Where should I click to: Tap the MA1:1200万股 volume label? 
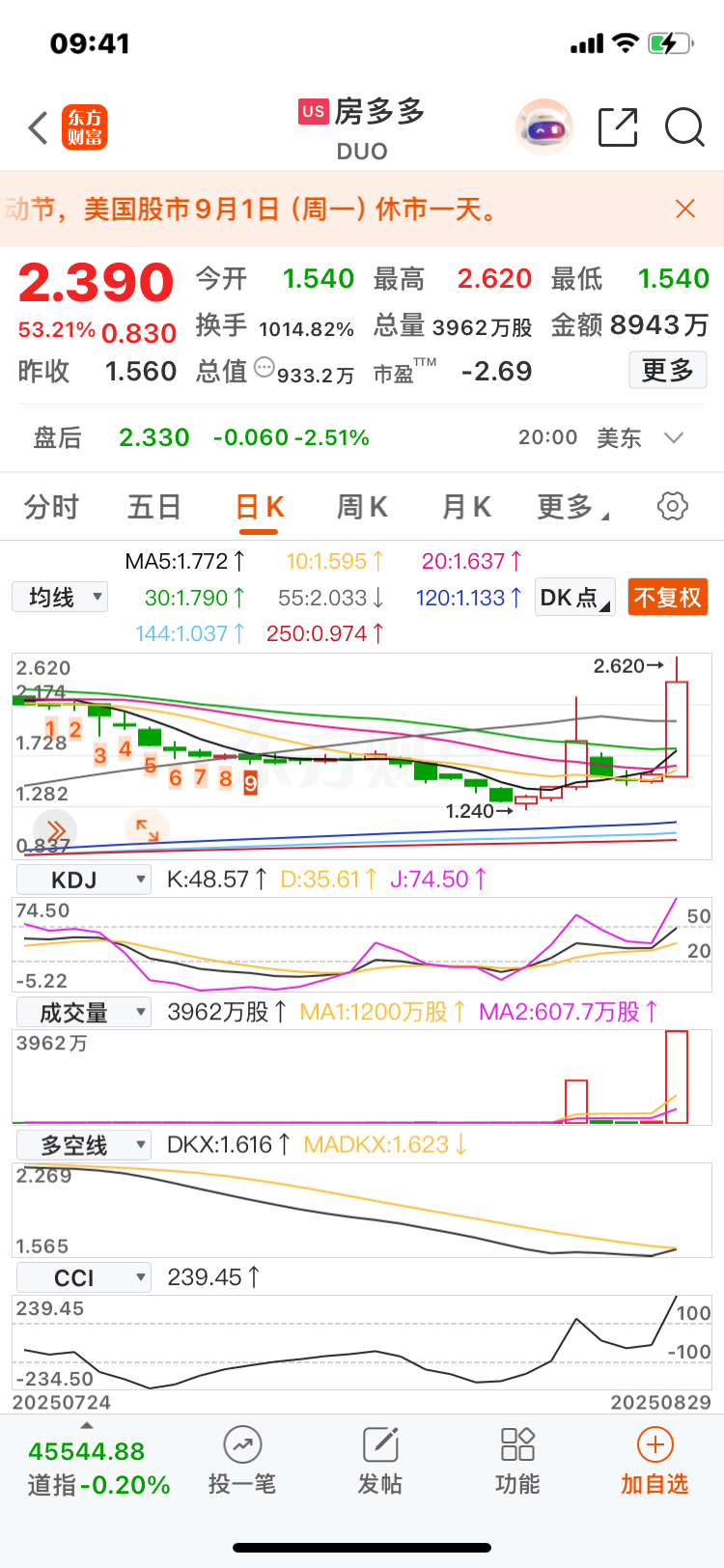tap(383, 1012)
